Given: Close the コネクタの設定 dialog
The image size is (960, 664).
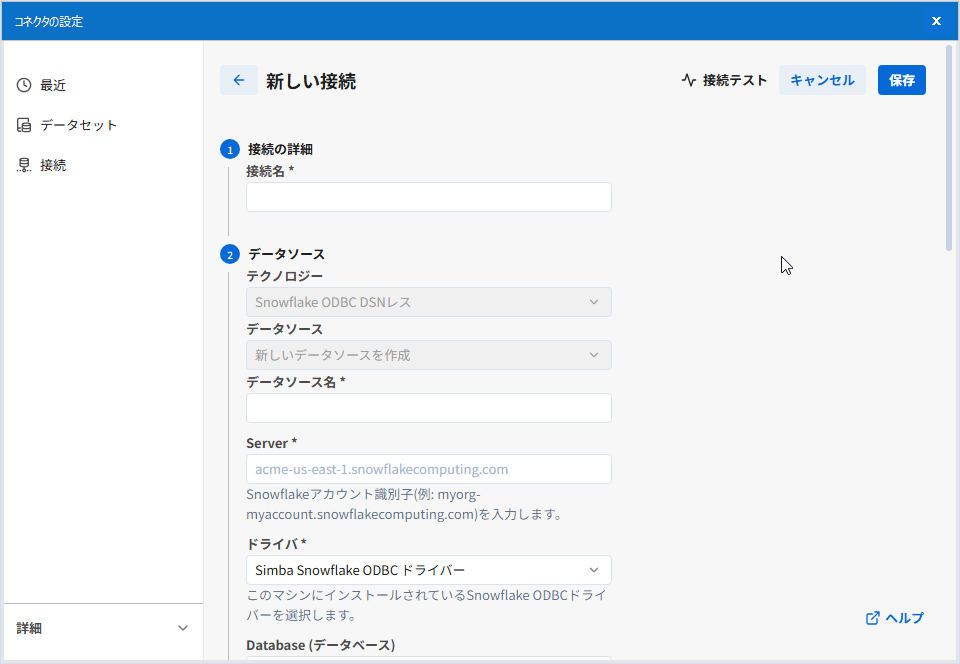Looking at the screenshot, I should 936,21.
